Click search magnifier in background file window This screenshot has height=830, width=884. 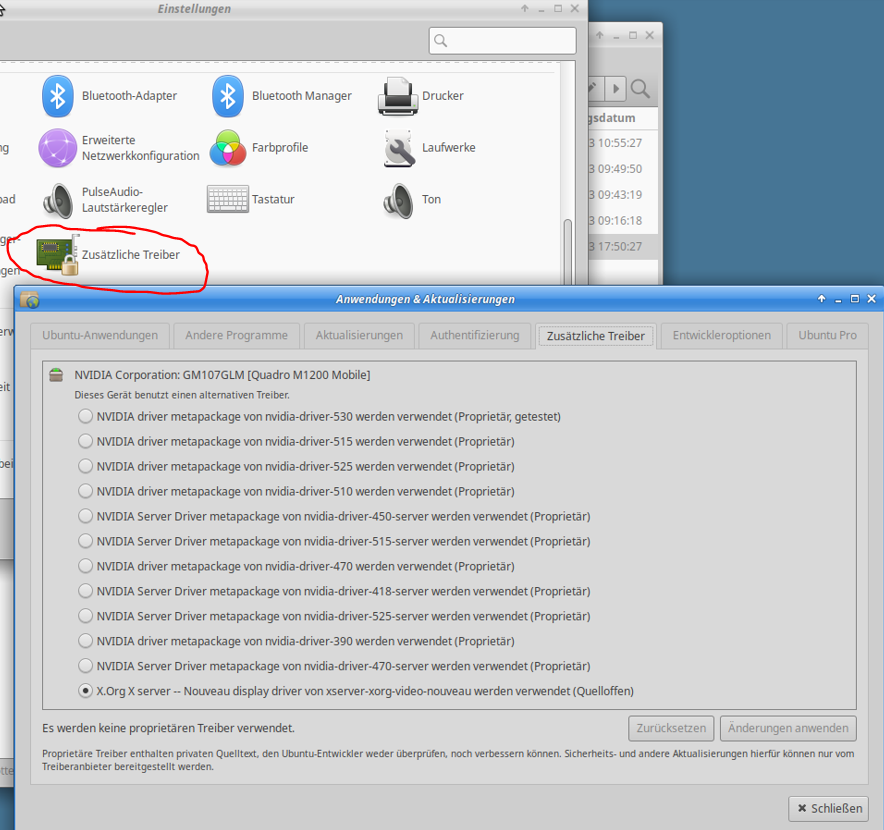click(640, 89)
